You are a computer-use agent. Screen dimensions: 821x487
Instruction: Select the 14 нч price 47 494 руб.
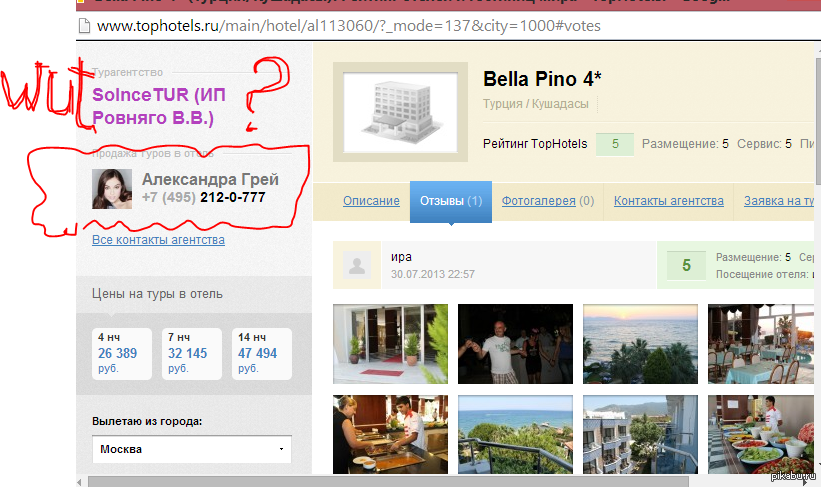point(262,353)
